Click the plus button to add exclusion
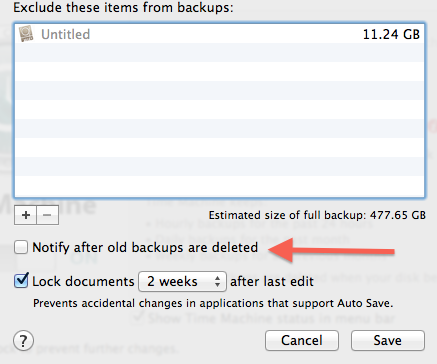The width and height of the screenshot is (437, 364). coord(26,215)
